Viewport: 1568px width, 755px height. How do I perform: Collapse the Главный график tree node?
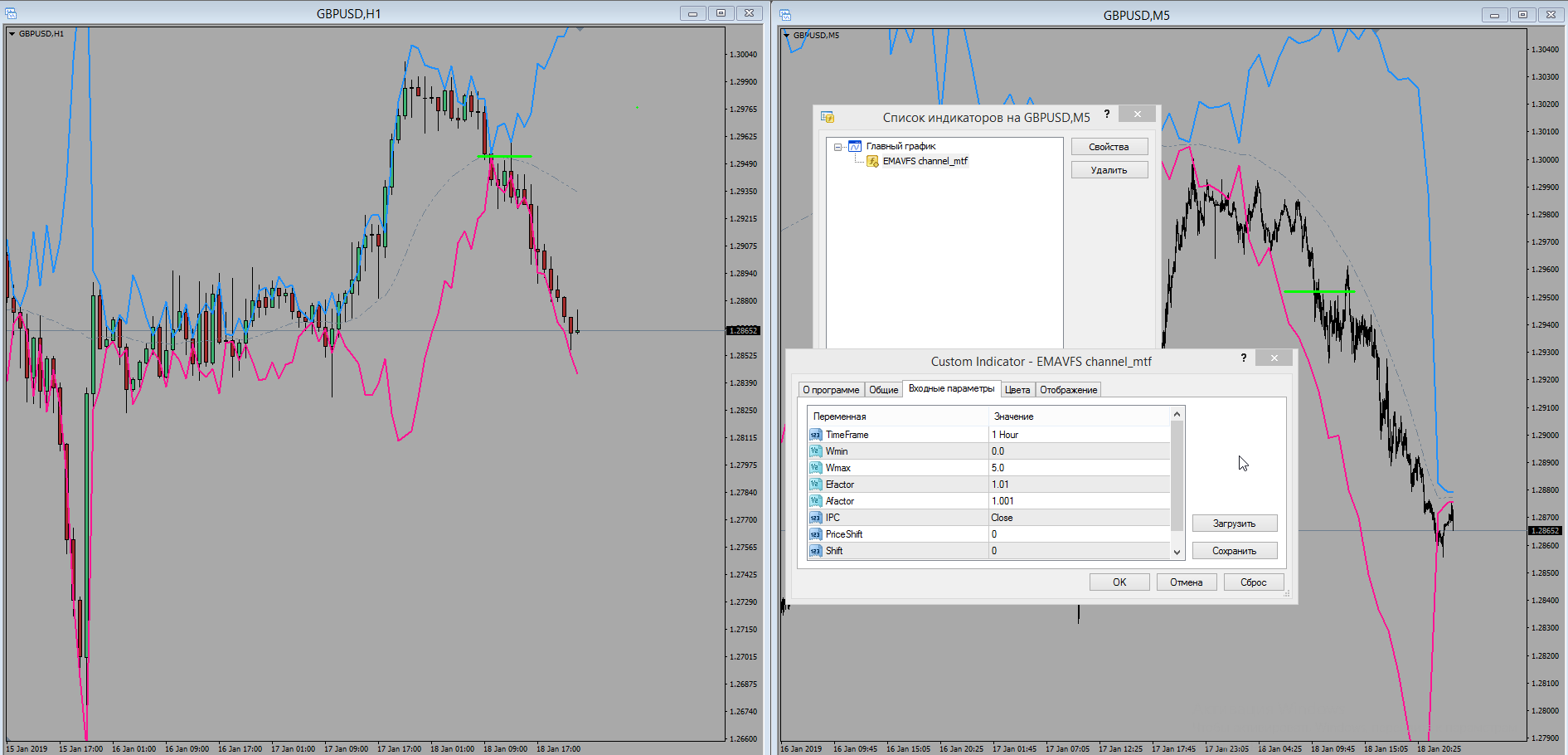click(837, 147)
